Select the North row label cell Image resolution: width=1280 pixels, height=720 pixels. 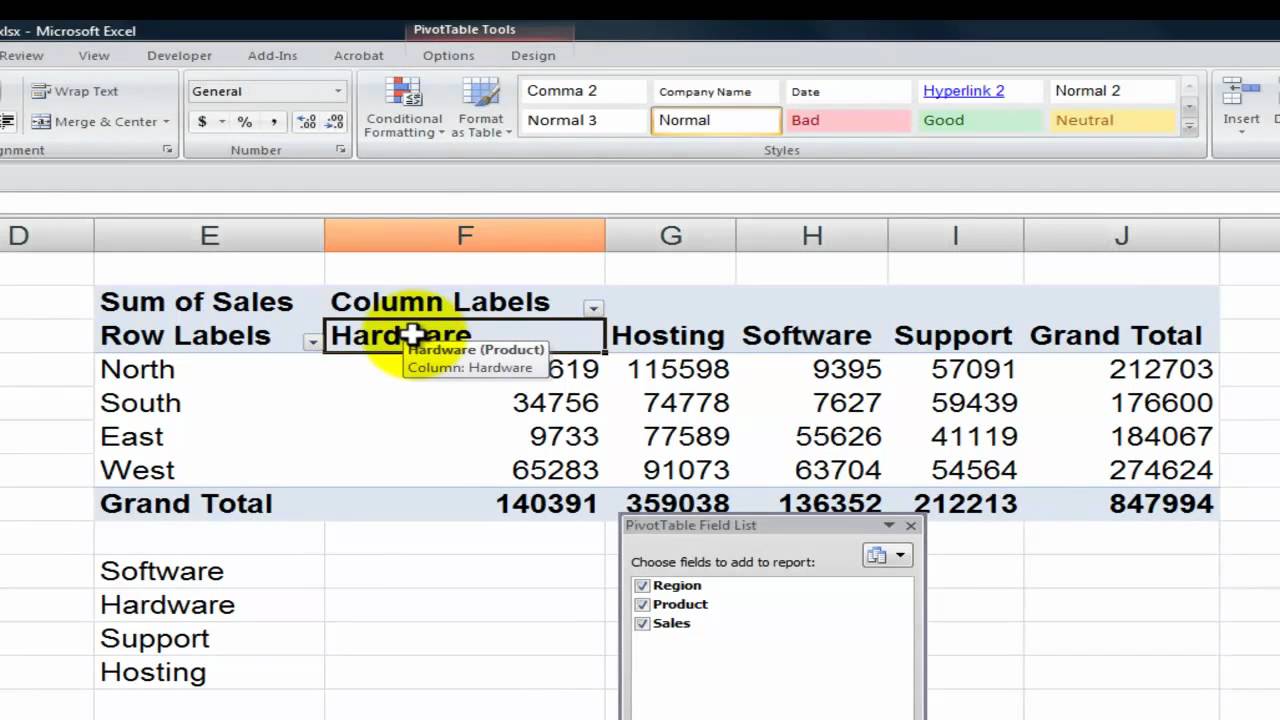coord(209,369)
